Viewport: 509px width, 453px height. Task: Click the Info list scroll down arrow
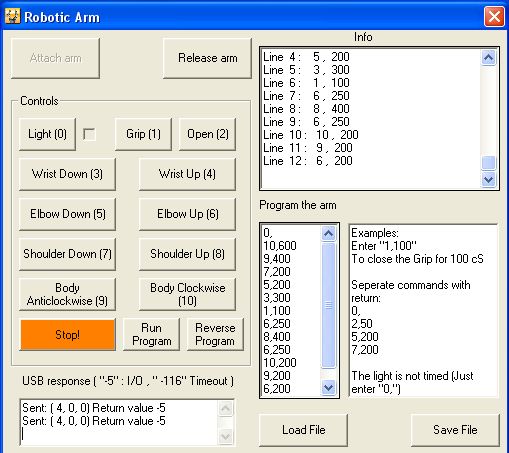(488, 180)
